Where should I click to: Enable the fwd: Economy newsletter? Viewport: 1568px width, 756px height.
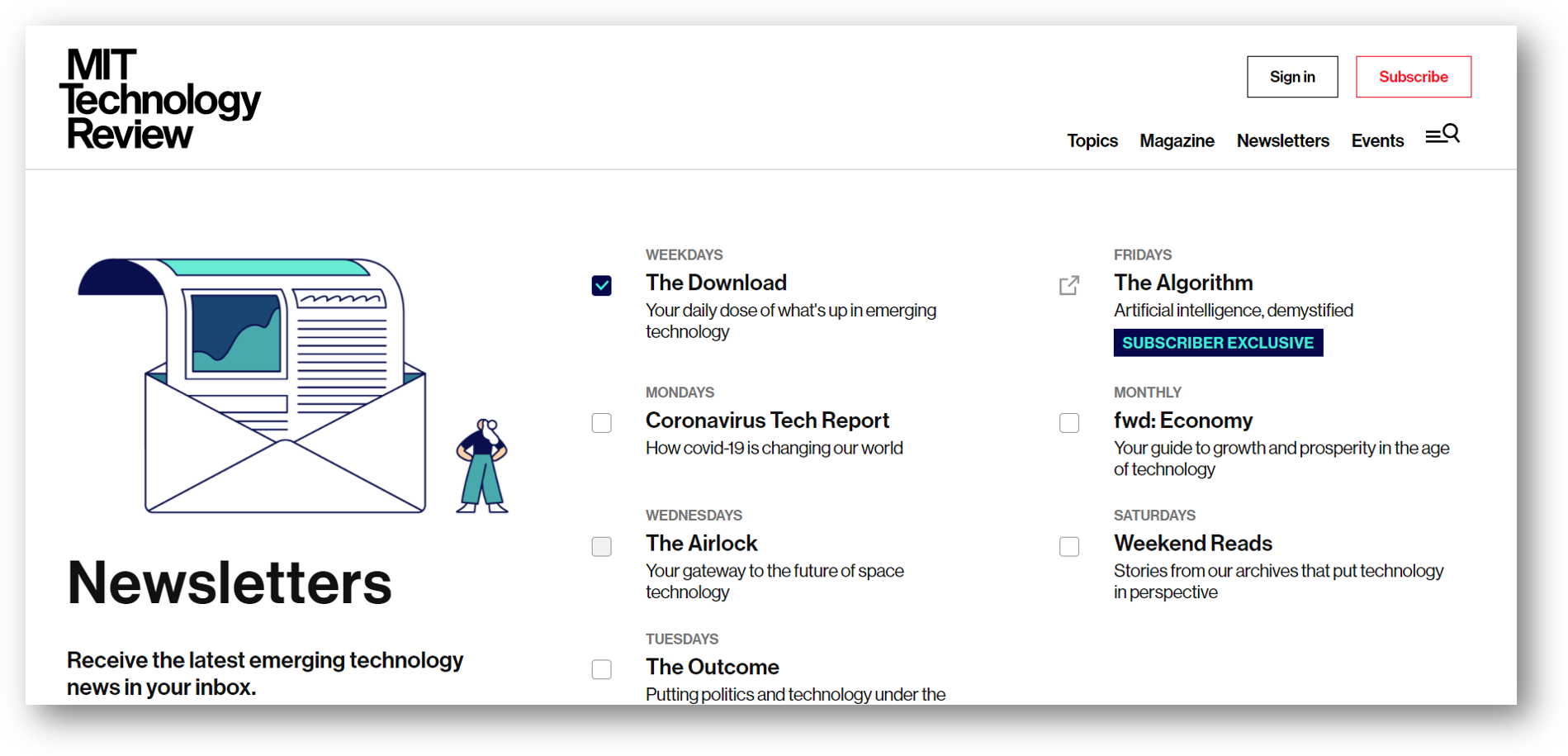(1069, 422)
